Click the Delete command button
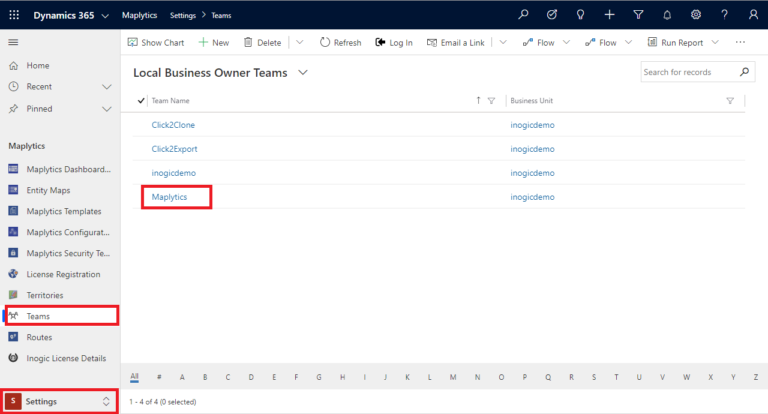The image size is (768, 414). tap(263, 43)
